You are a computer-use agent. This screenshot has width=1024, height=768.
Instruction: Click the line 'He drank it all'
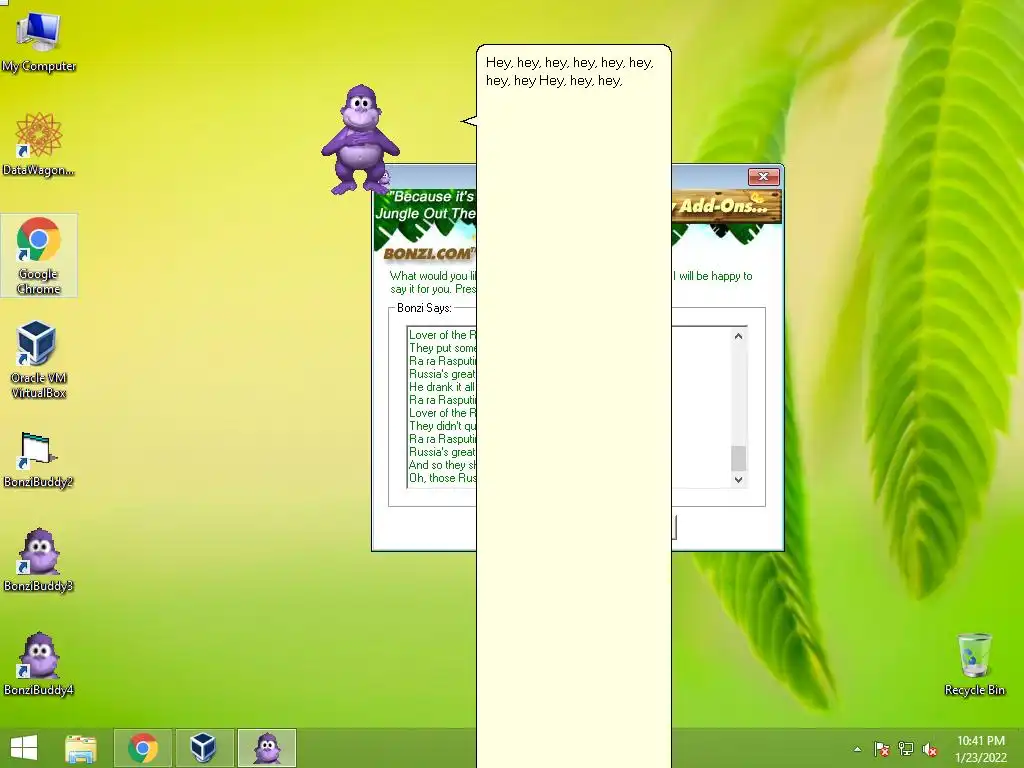(x=442, y=387)
